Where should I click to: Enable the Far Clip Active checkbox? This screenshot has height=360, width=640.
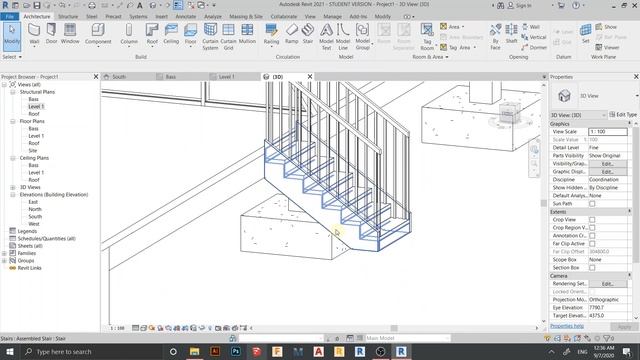[592, 244]
